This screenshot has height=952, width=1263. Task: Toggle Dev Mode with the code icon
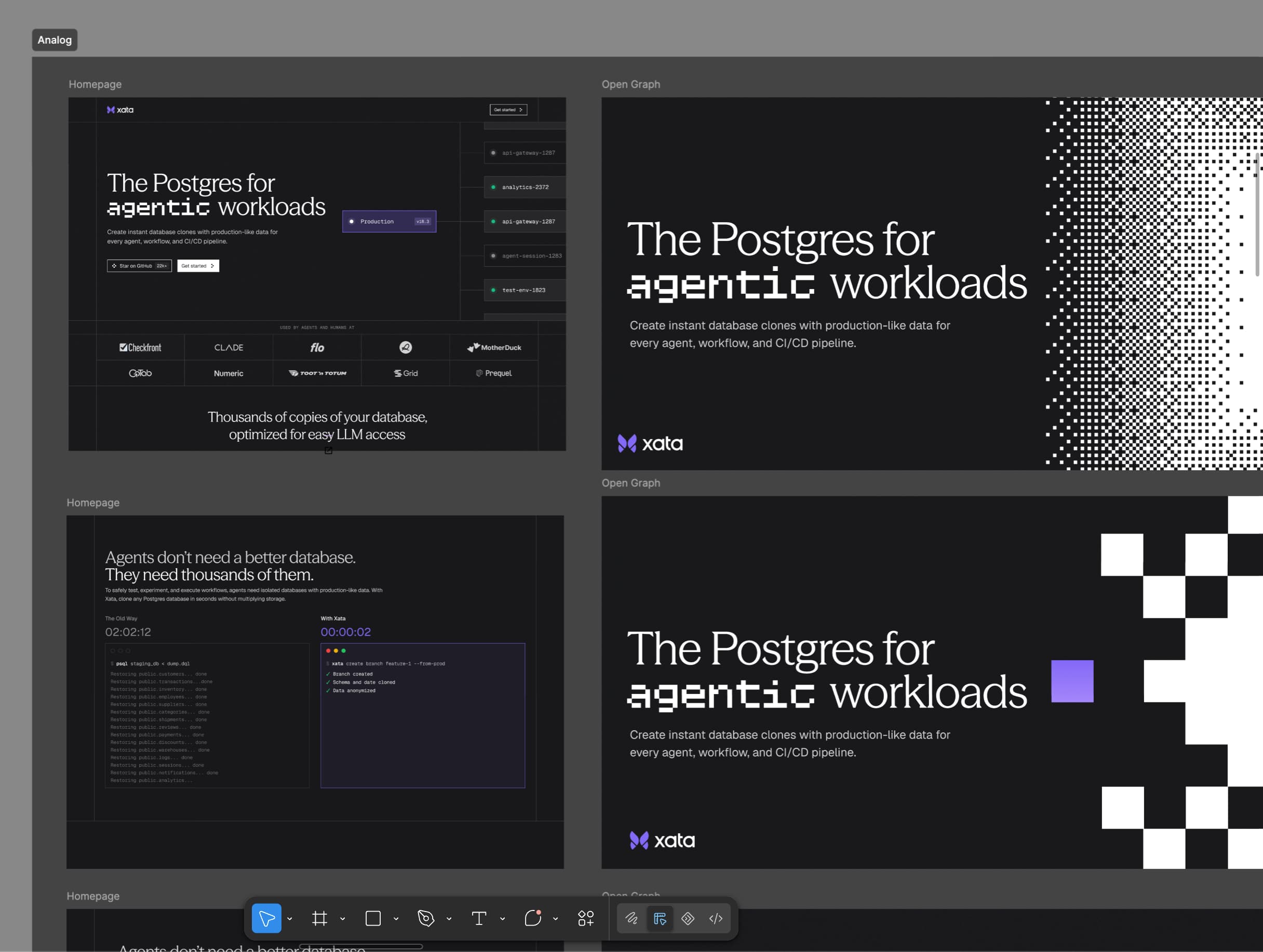(x=716, y=918)
